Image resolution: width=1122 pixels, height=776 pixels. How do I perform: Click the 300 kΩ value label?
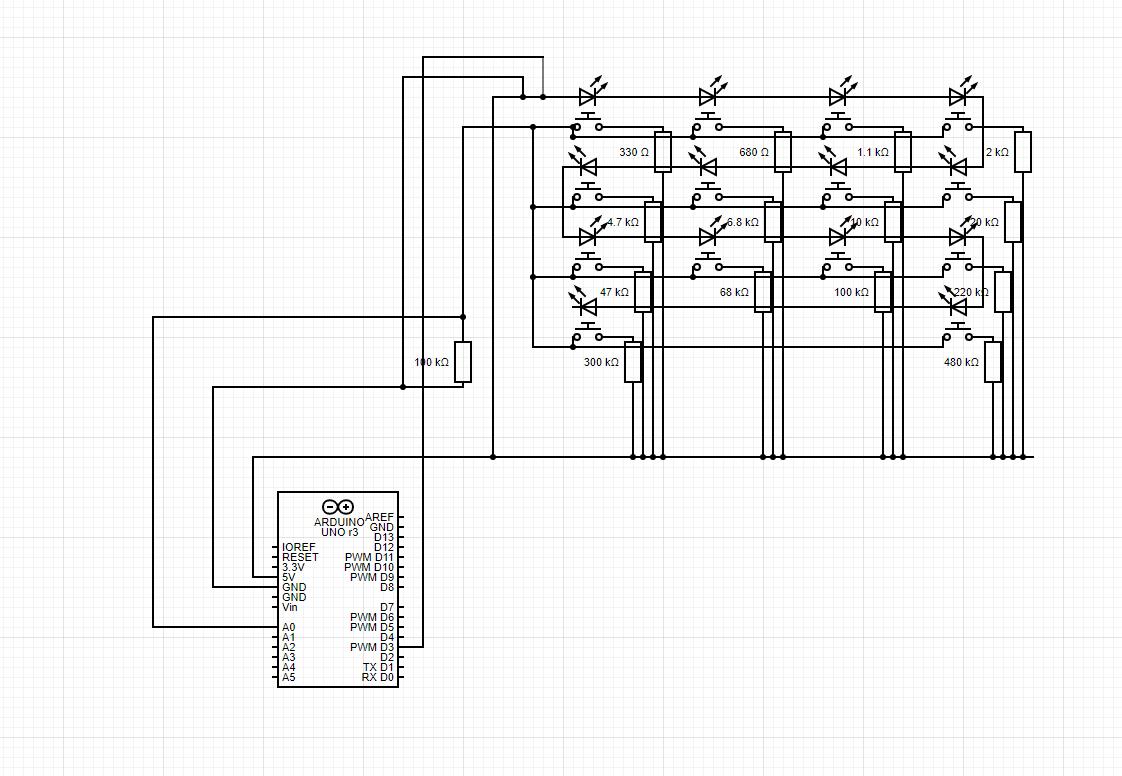tap(601, 362)
